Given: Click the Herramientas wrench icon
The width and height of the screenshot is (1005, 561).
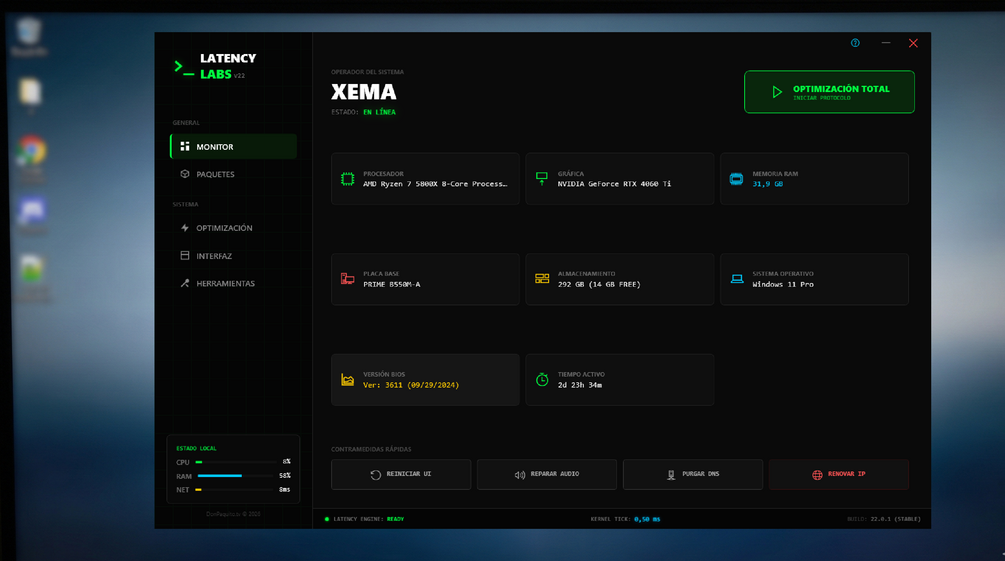Looking at the screenshot, I should [185, 283].
